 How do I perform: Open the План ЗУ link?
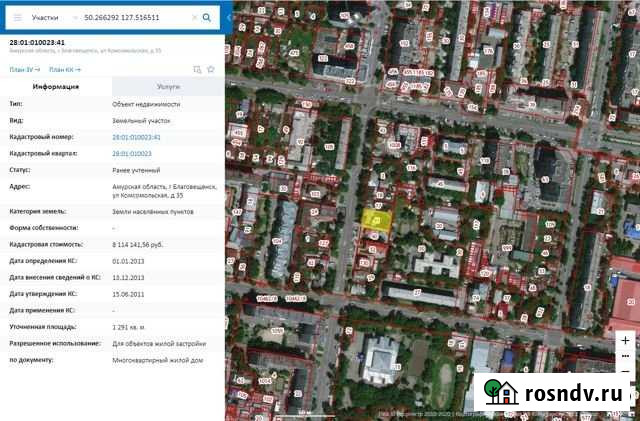click(24, 69)
